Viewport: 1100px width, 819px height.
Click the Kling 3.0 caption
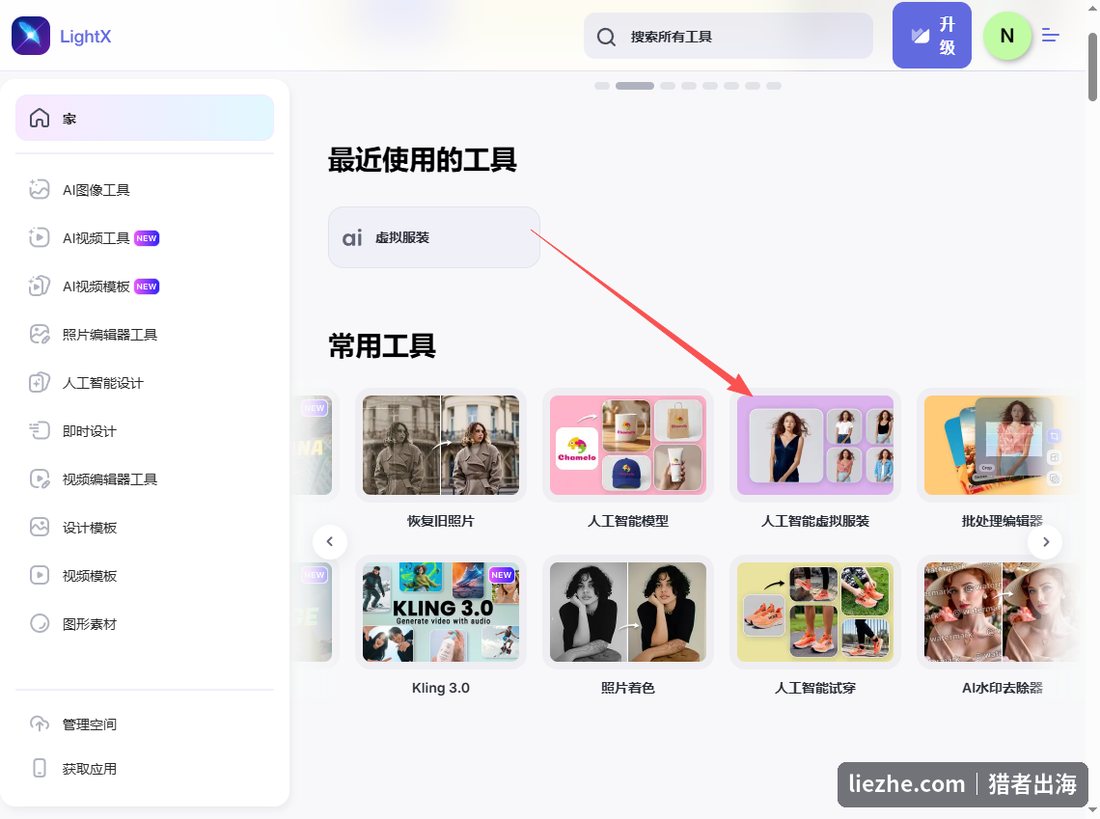[x=441, y=688]
